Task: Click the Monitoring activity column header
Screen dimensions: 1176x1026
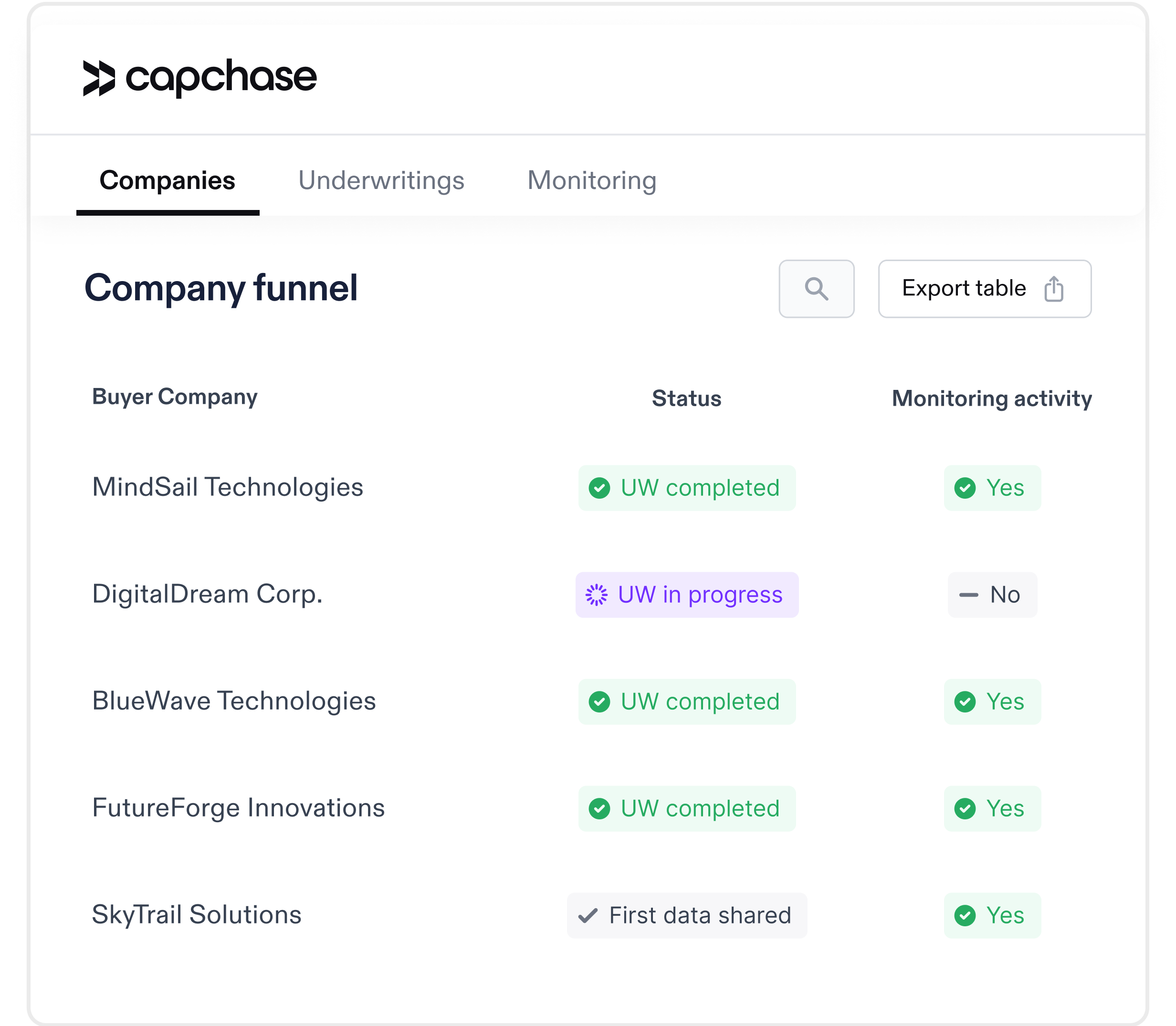Action: 992,398
